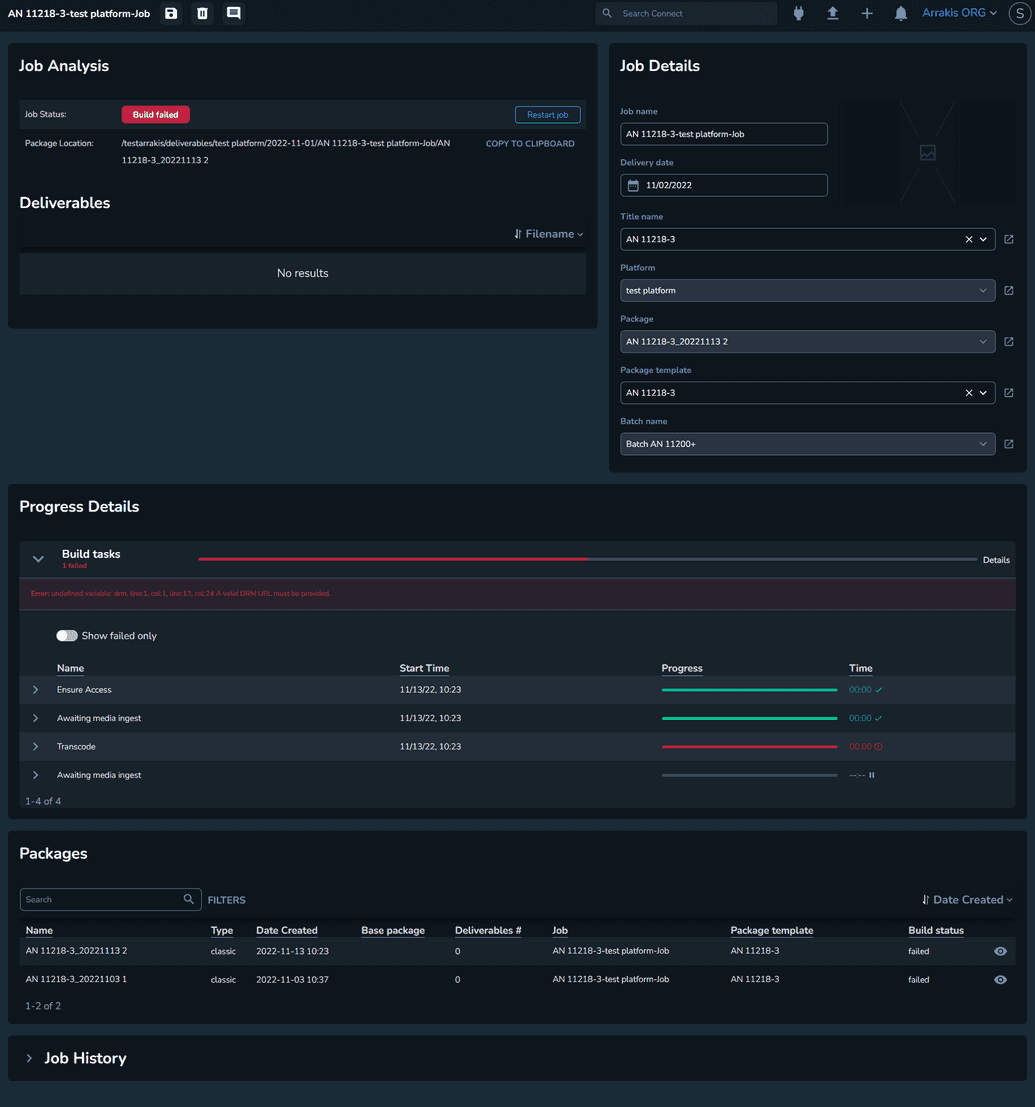Click the error message banner text
Image resolution: width=1035 pixels, height=1107 pixels.
(x=180, y=594)
